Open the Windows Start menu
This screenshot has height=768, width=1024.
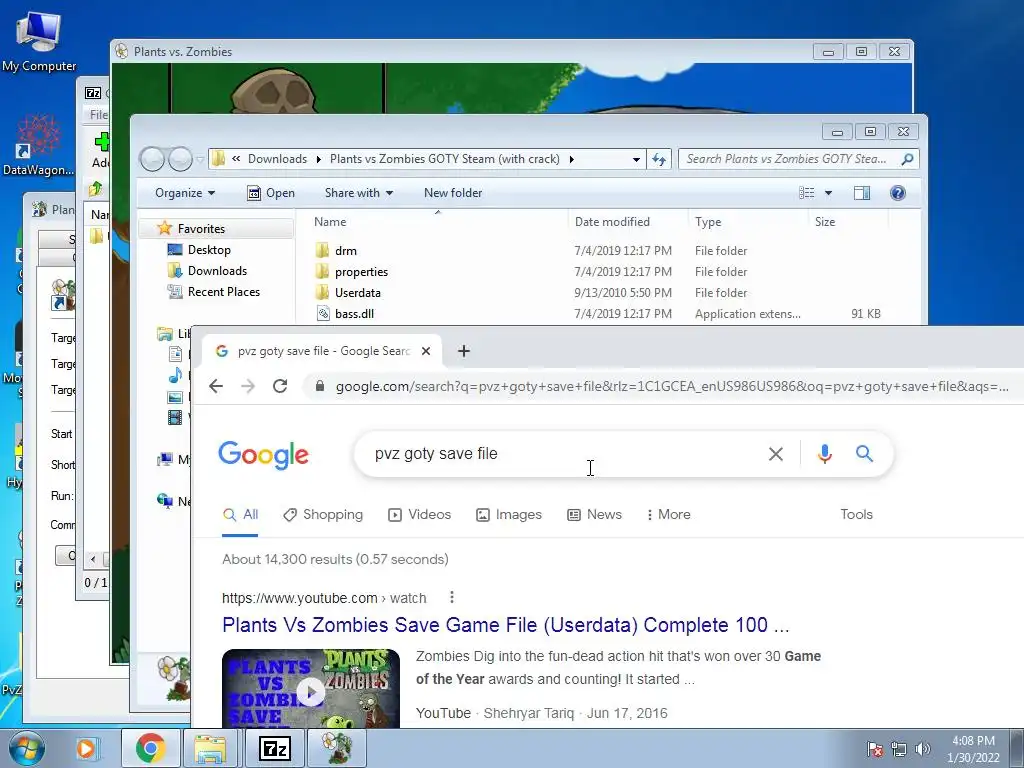pyautogui.click(x=25, y=748)
